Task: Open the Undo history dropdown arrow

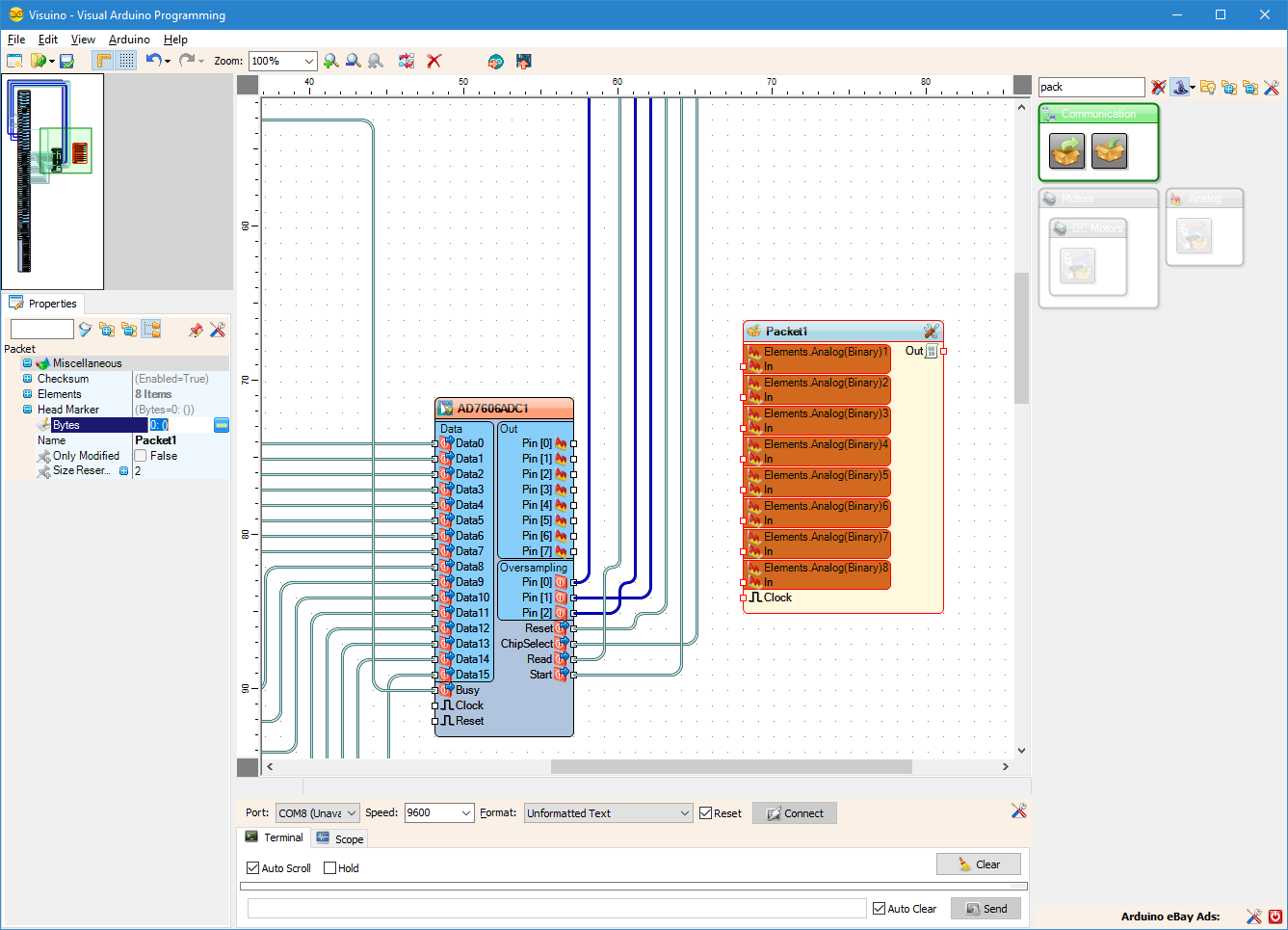Action: point(168,61)
